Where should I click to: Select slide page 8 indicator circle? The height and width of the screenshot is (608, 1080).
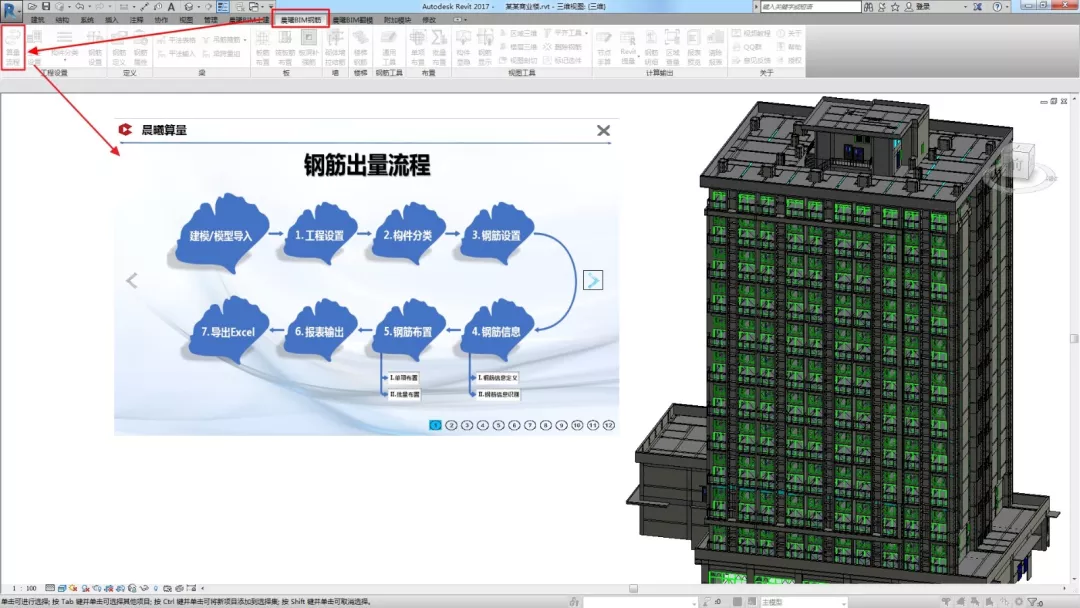(545, 425)
